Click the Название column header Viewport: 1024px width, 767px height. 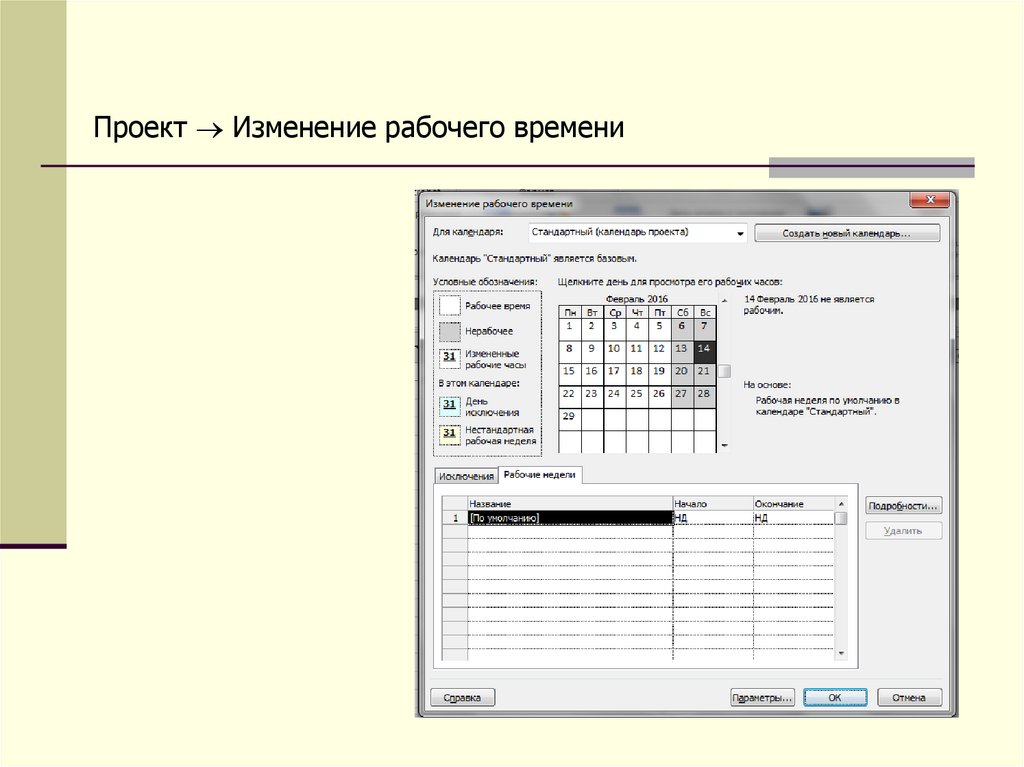pyautogui.click(x=570, y=504)
